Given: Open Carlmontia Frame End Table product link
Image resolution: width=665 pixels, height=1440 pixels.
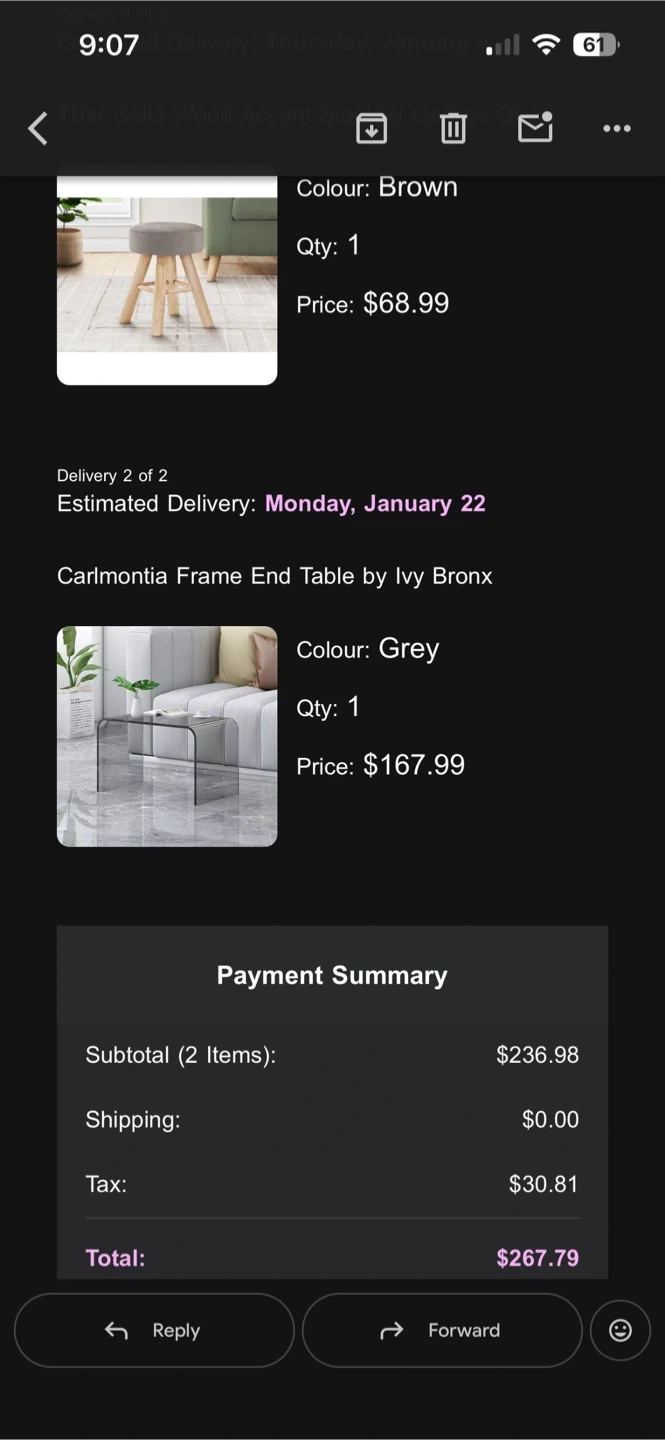Looking at the screenshot, I should (x=274, y=576).
